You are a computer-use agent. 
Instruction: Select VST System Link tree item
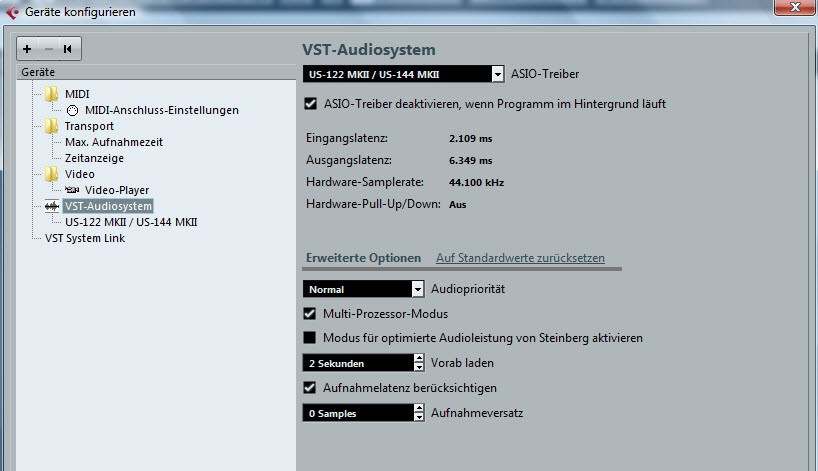[x=85, y=238]
